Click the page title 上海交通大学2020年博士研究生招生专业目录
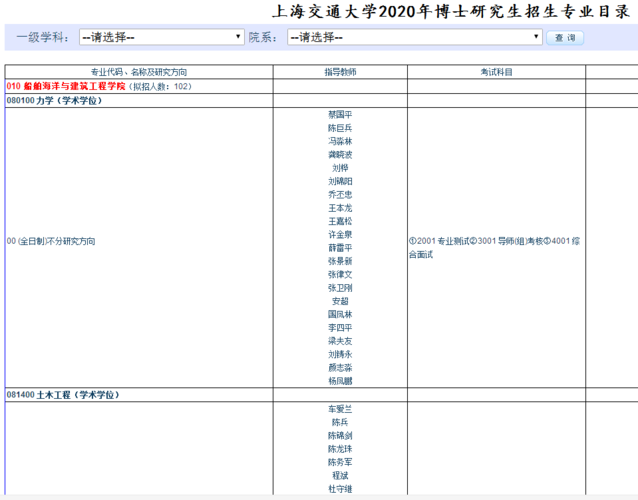 [452, 11]
